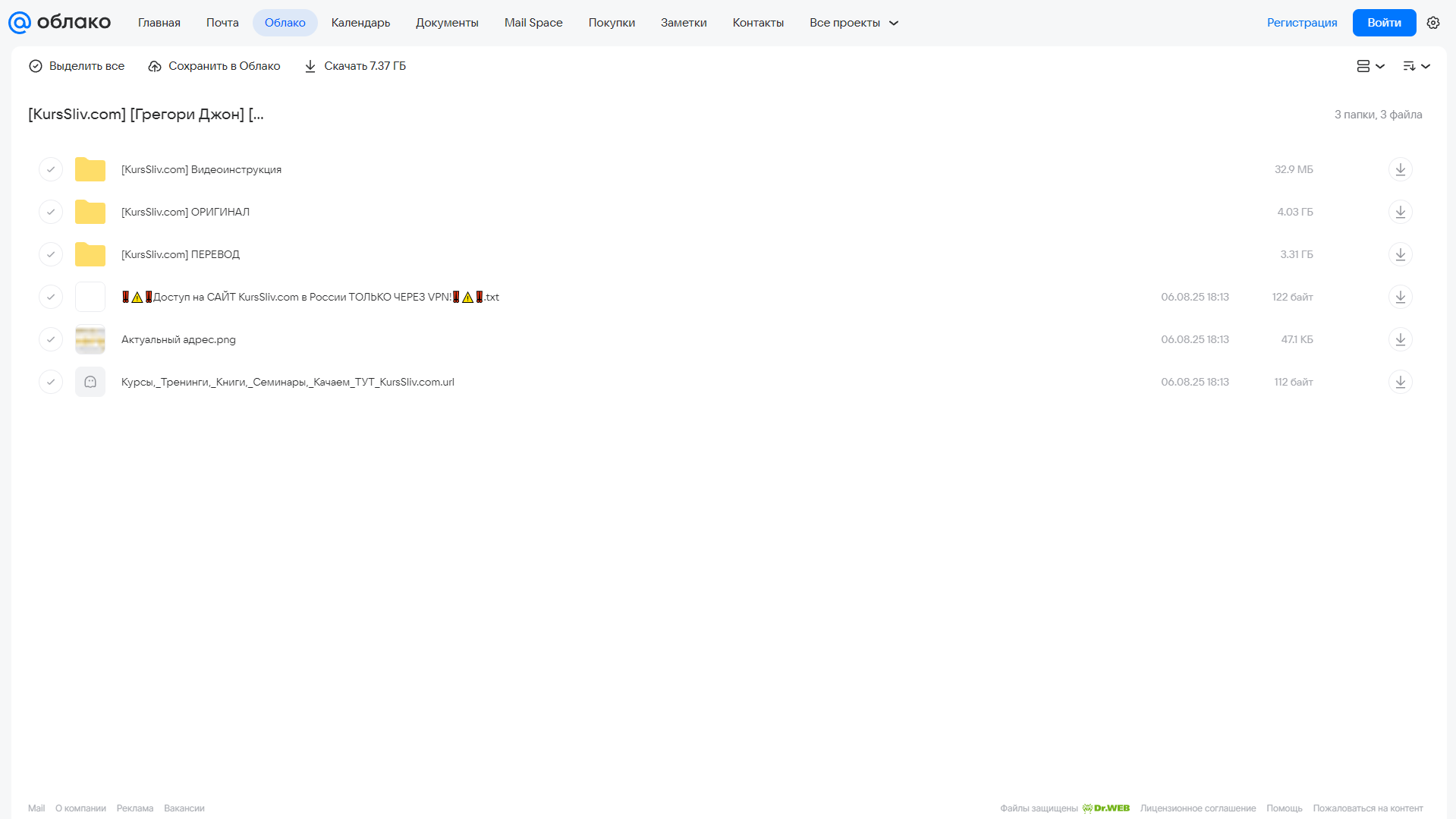Click the Mail.ru Облако logo
This screenshot has width=1456, height=819.
point(59,23)
